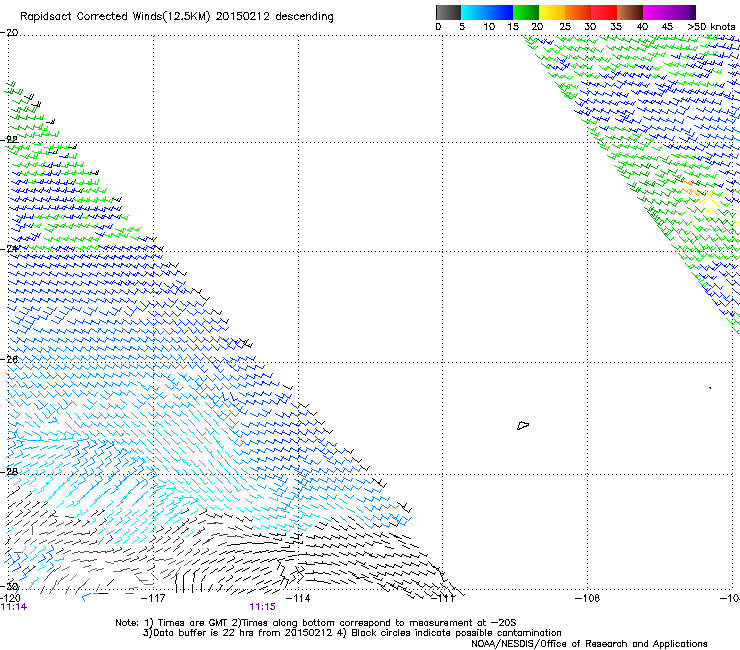Viewport: 740px width, 650px height.
Task: Click the purple '11:14' time label
Action: coord(14,607)
